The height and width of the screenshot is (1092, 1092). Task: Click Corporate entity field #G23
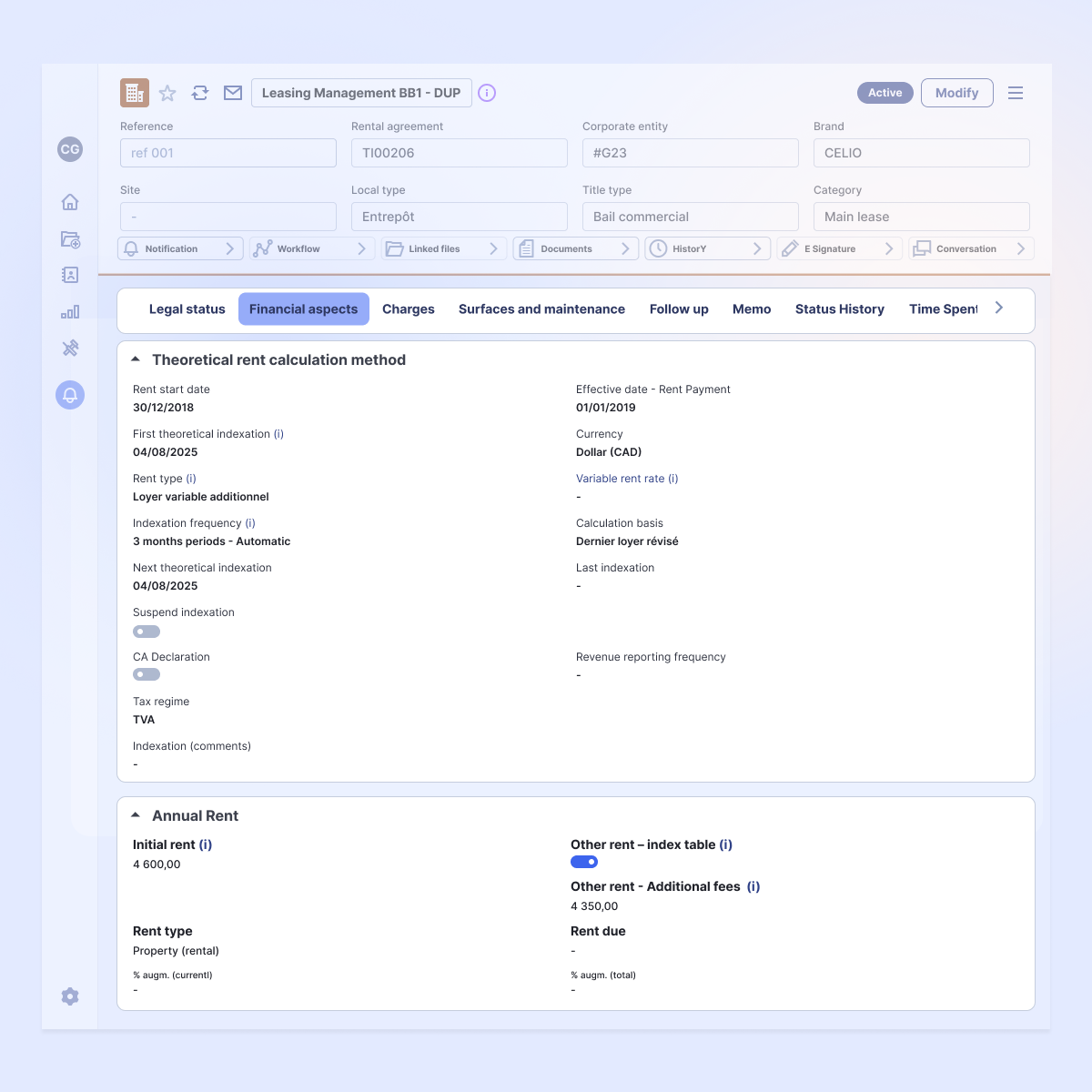click(691, 153)
